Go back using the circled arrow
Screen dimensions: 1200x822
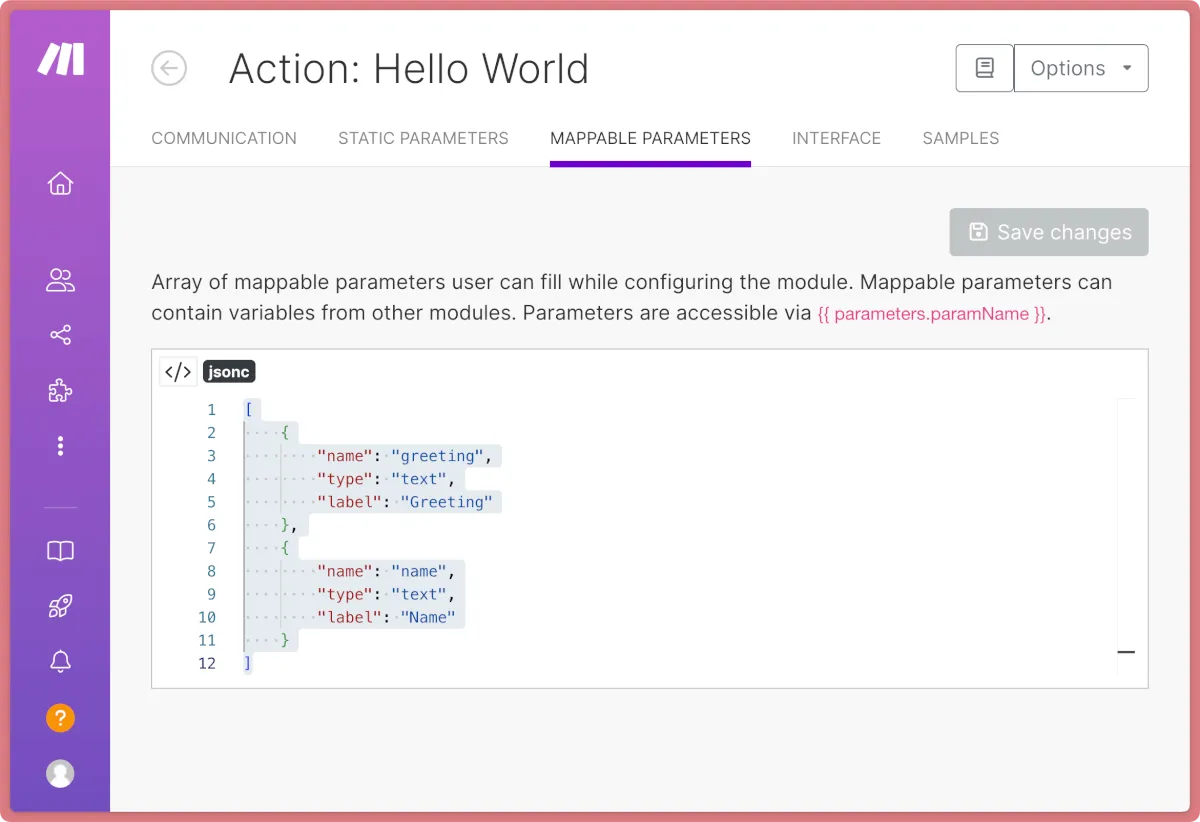point(169,68)
